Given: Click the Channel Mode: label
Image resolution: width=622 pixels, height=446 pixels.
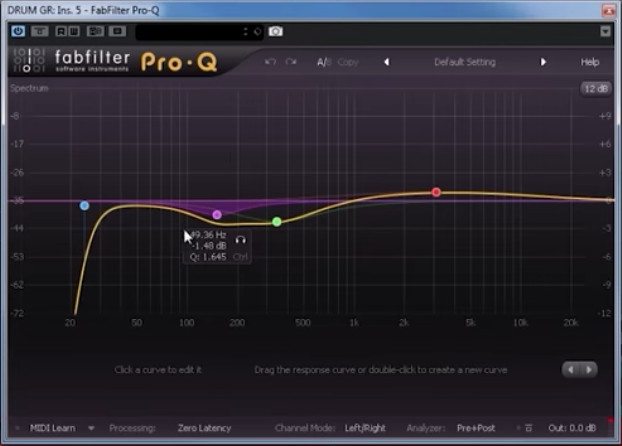Looking at the screenshot, I should (x=305, y=428).
